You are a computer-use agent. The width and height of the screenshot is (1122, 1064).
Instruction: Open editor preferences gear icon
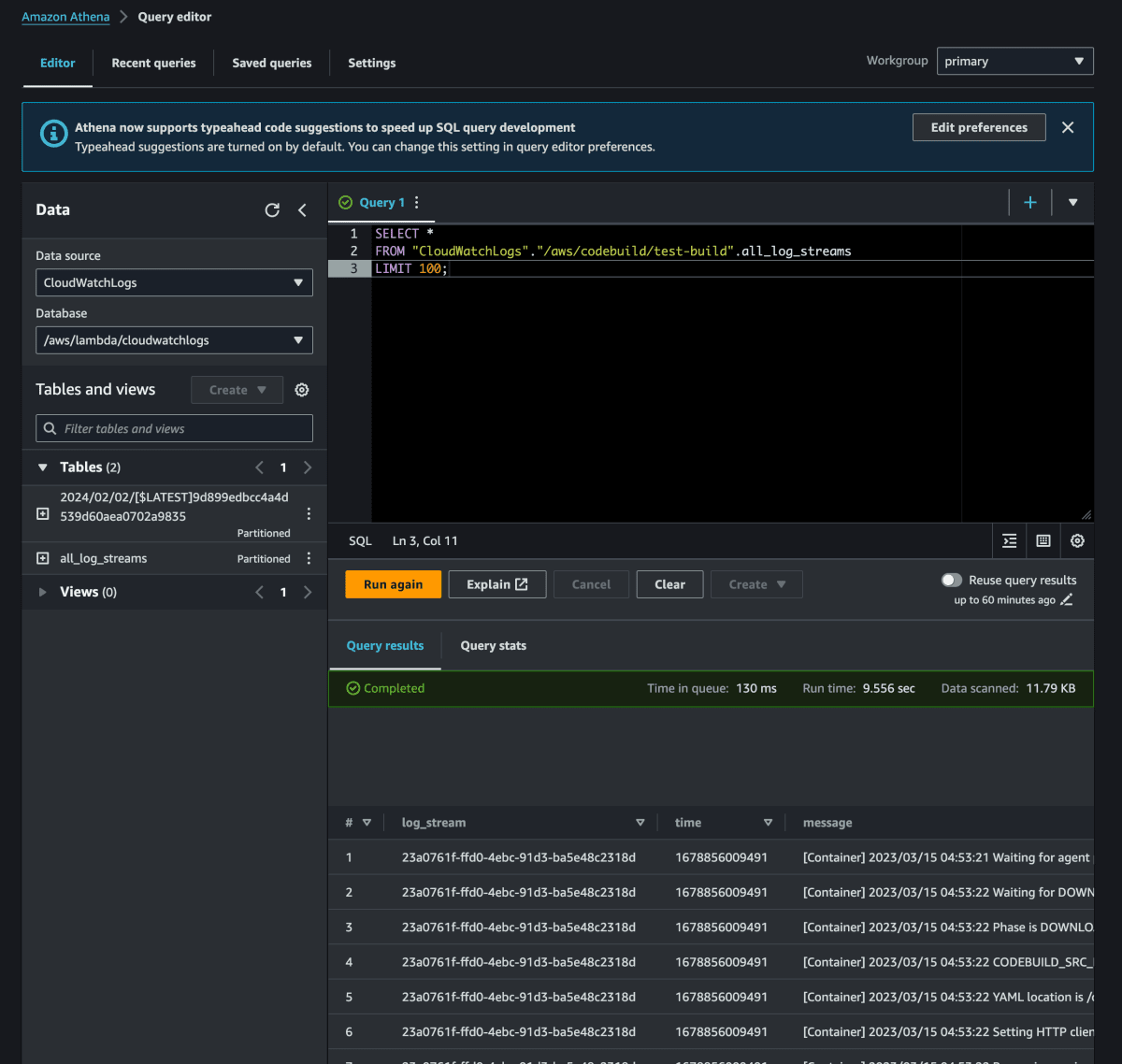tap(1077, 541)
